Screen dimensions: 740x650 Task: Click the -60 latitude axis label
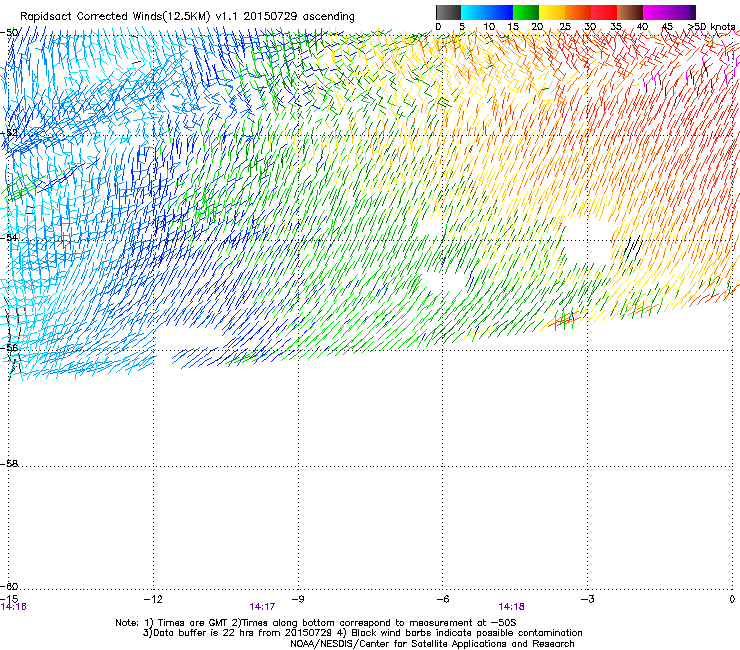[9, 586]
